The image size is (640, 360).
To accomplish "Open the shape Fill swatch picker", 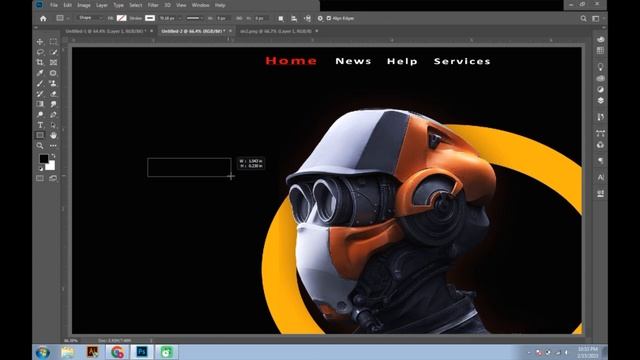I will click(122, 18).
